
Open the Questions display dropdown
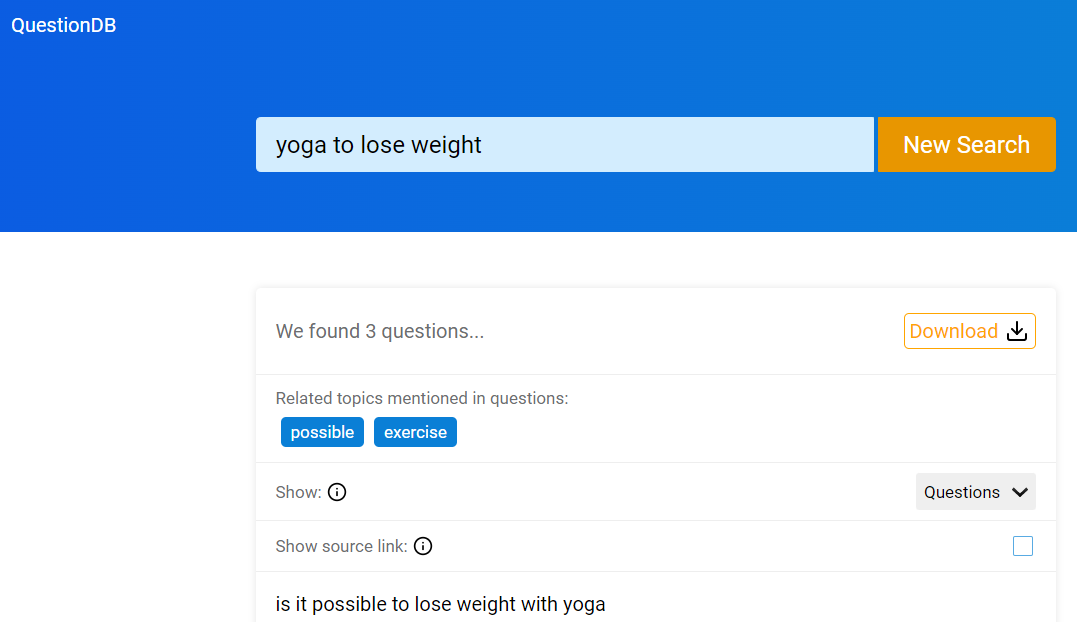tap(975, 492)
